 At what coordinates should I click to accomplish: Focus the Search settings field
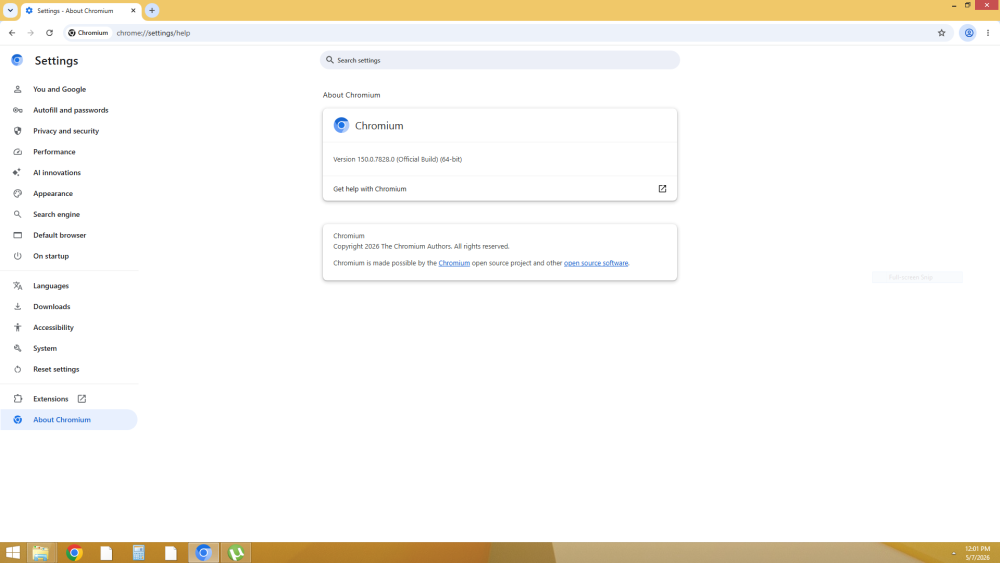pyautogui.click(x=499, y=60)
